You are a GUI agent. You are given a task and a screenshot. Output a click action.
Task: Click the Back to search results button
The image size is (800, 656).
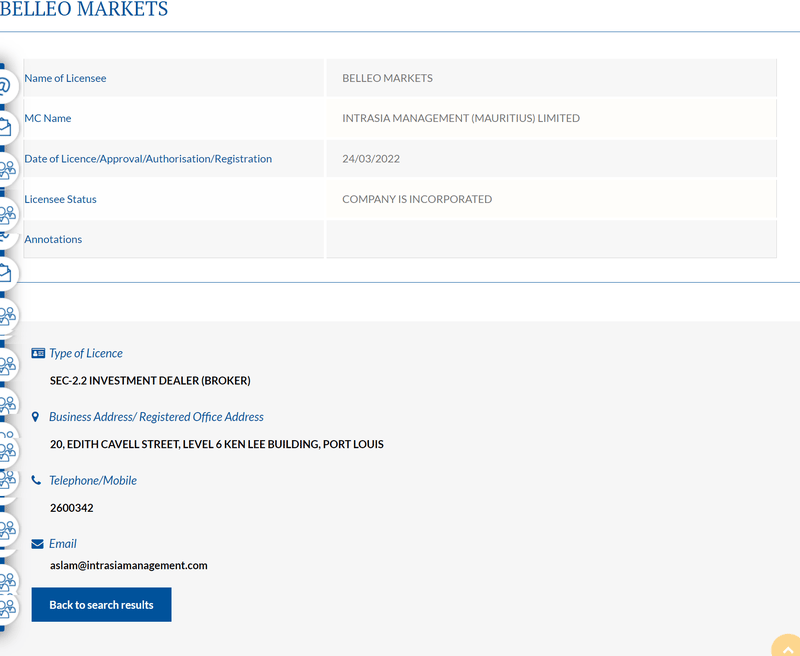click(x=101, y=604)
